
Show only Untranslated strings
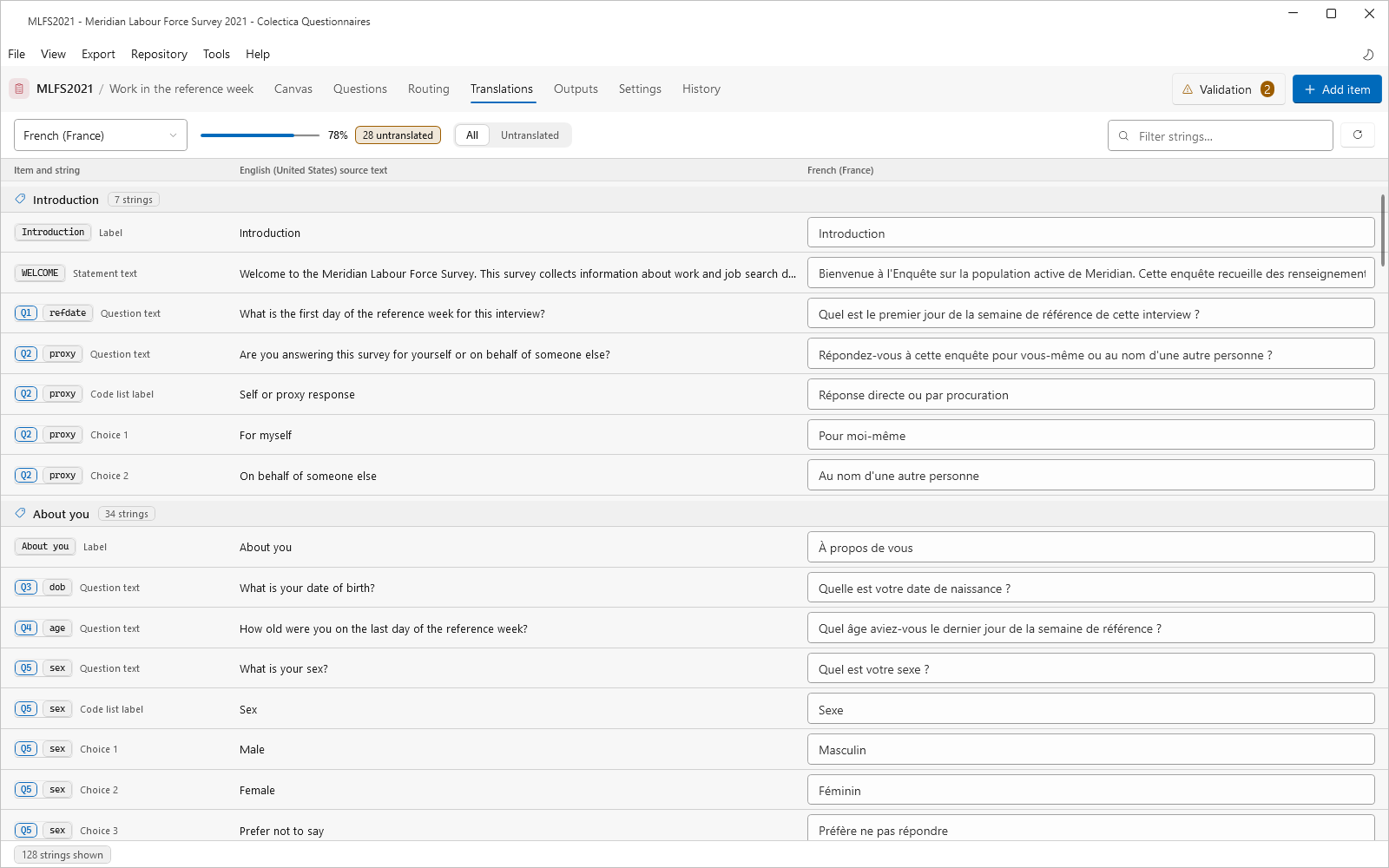(x=530, y=135)
